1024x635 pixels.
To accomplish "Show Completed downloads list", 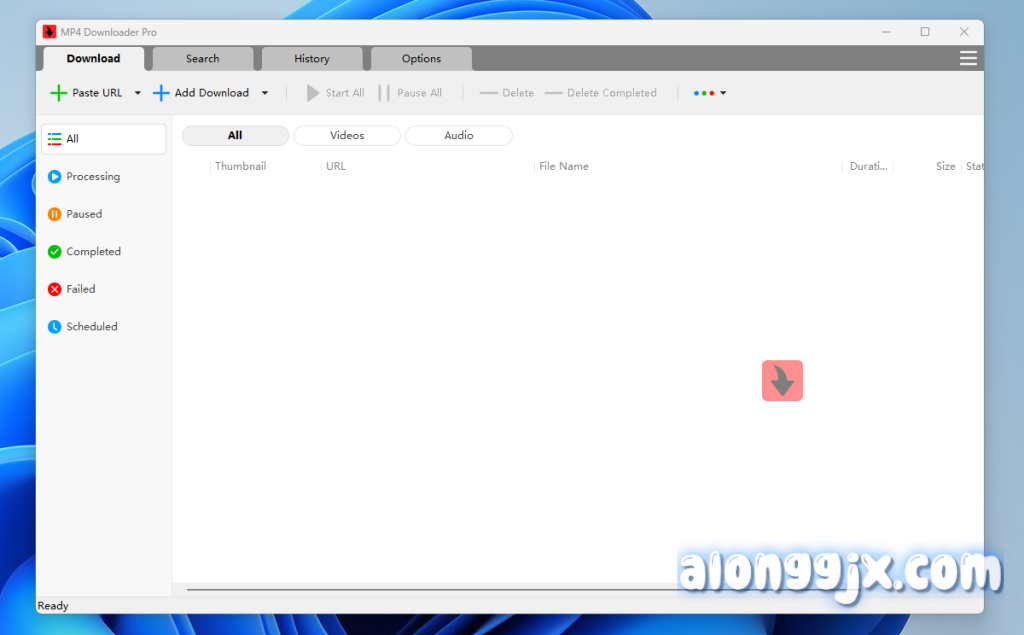I will tap(92, 252).
